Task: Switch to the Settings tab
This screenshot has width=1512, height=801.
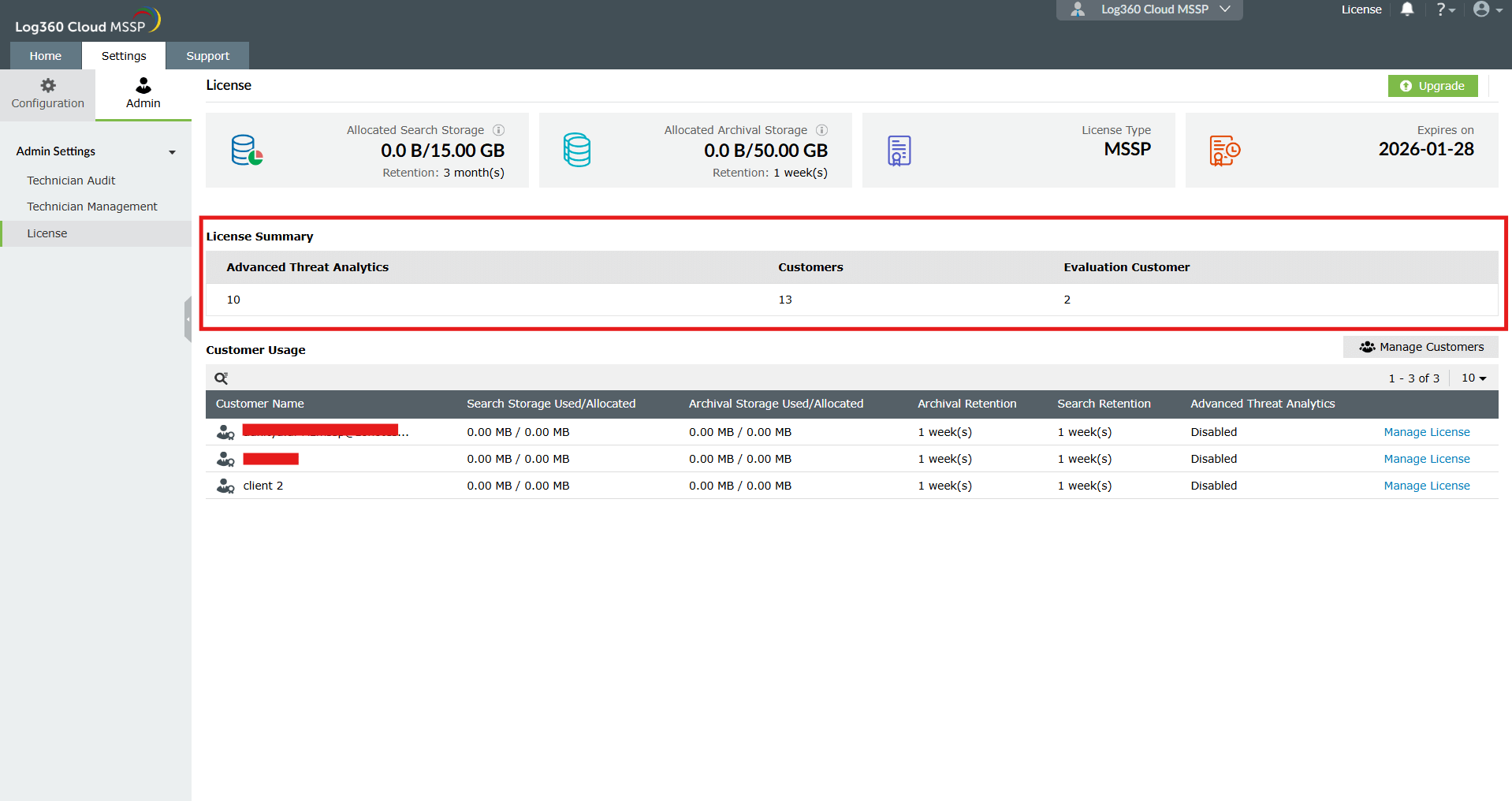Action: (124, 56)
